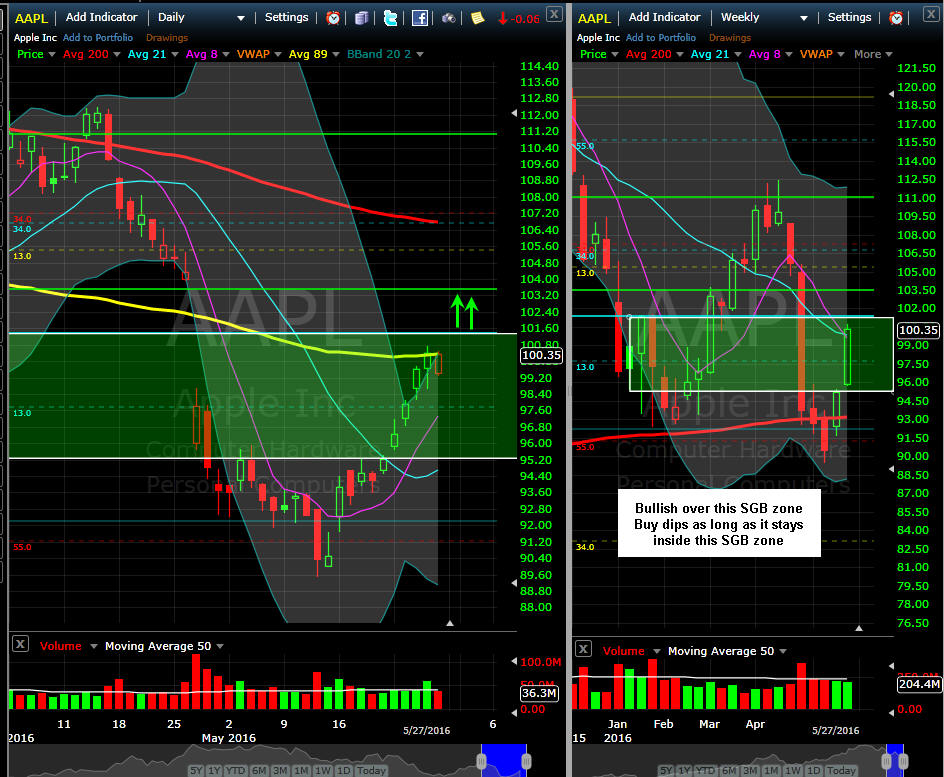Select 6M range in Weekly chart
This screenshot has width=944, height=777.
[x=728, y=770]
